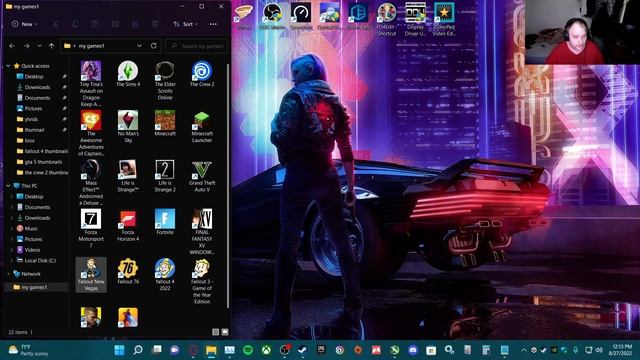Go back to the previous folder
The image size is (640, 360).
tap(12, 46)
